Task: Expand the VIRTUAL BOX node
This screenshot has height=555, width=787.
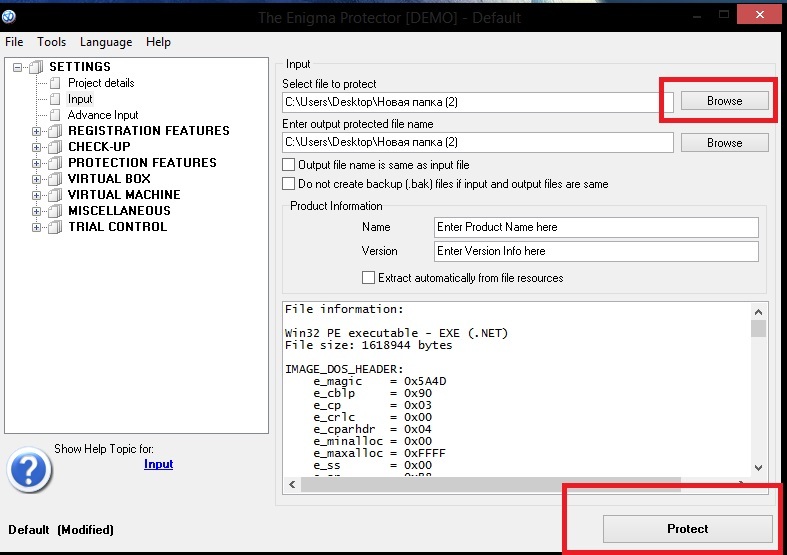Action: [36, 180]
